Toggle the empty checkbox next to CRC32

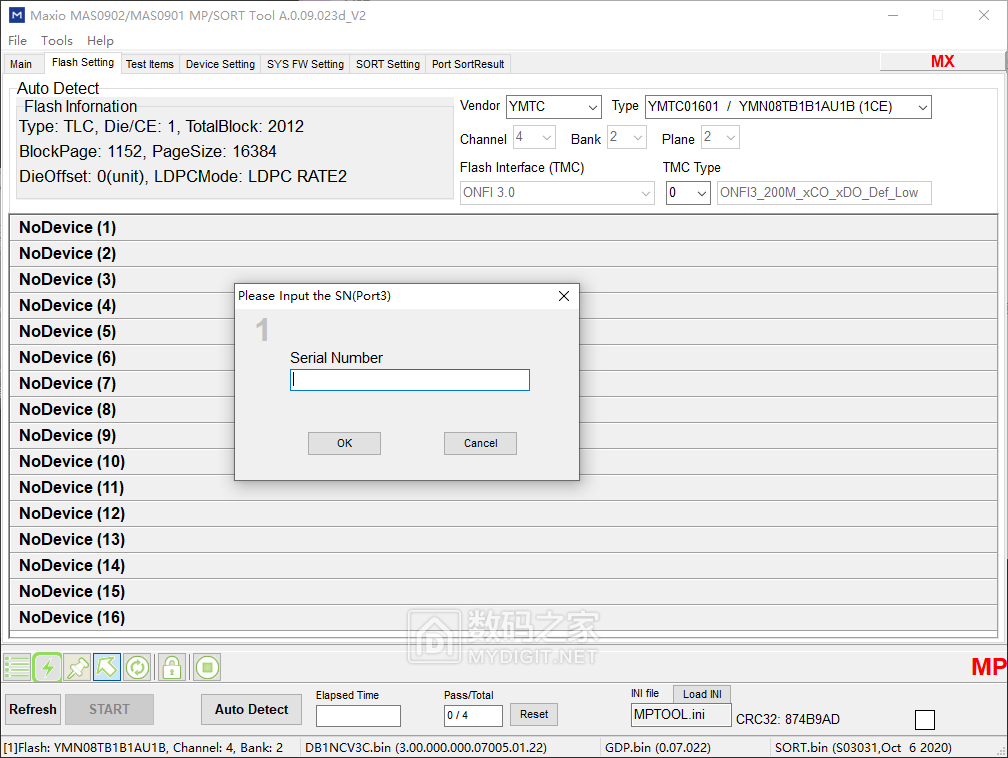pos(924,719)
